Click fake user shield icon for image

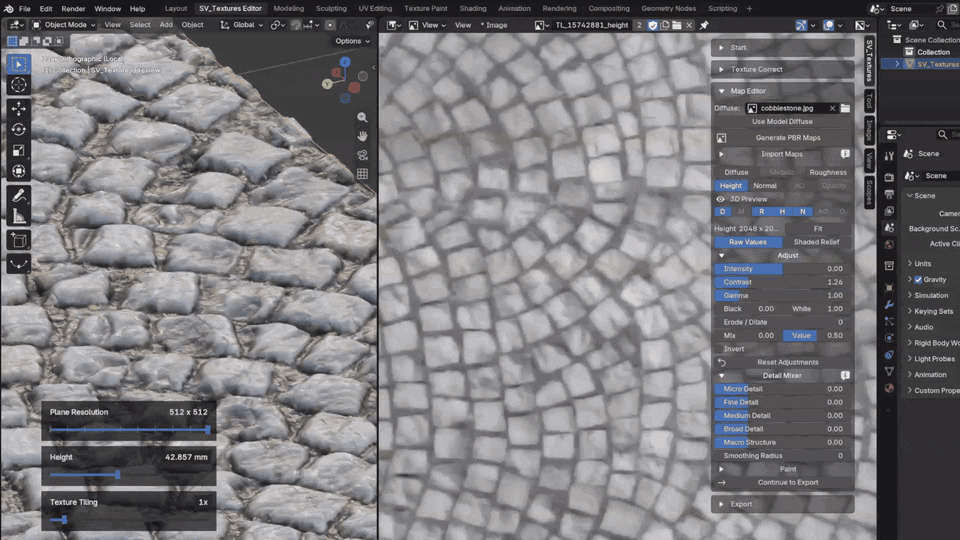653,25
